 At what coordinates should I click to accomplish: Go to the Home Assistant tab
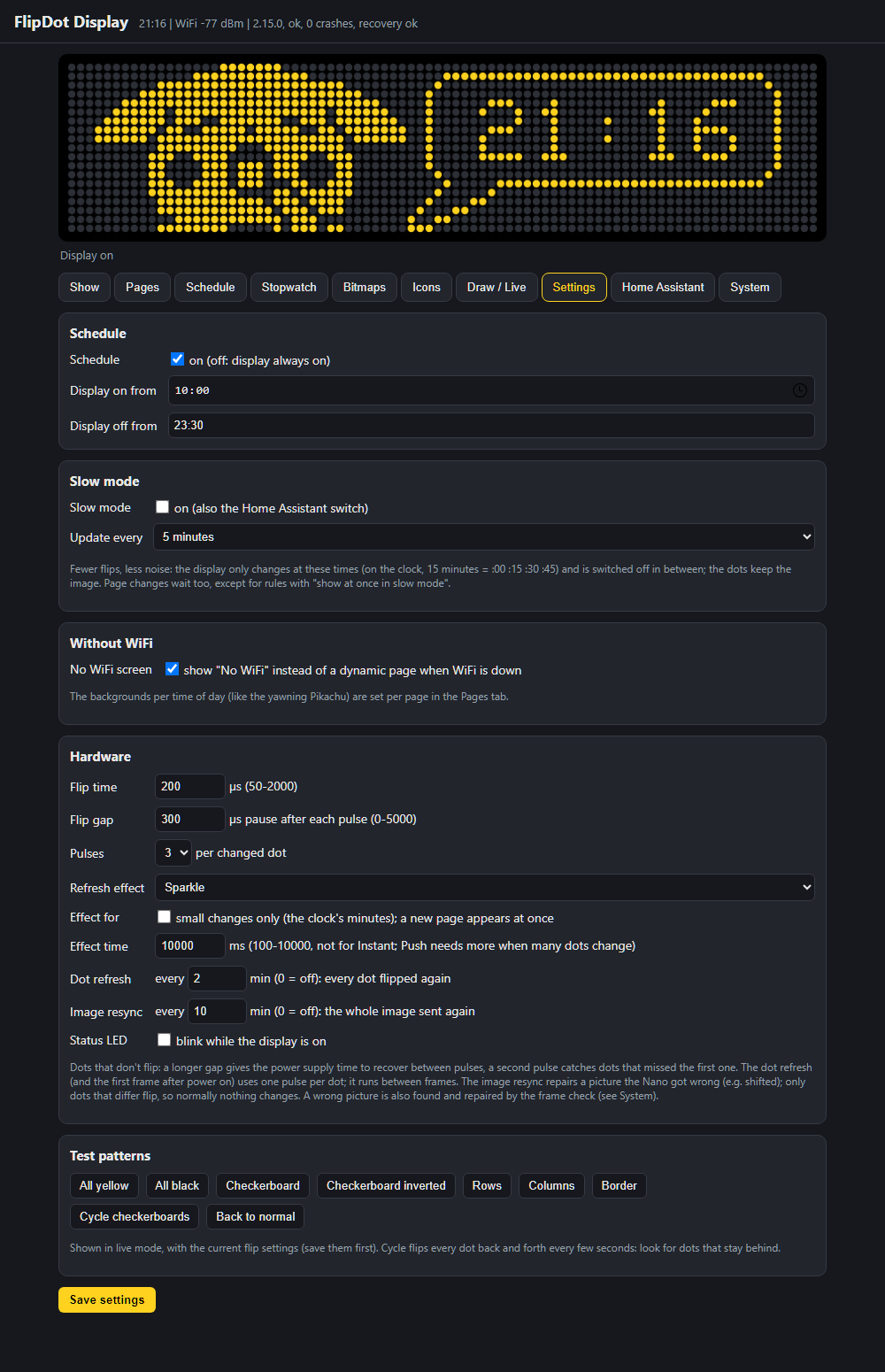(x=663, y=287)
